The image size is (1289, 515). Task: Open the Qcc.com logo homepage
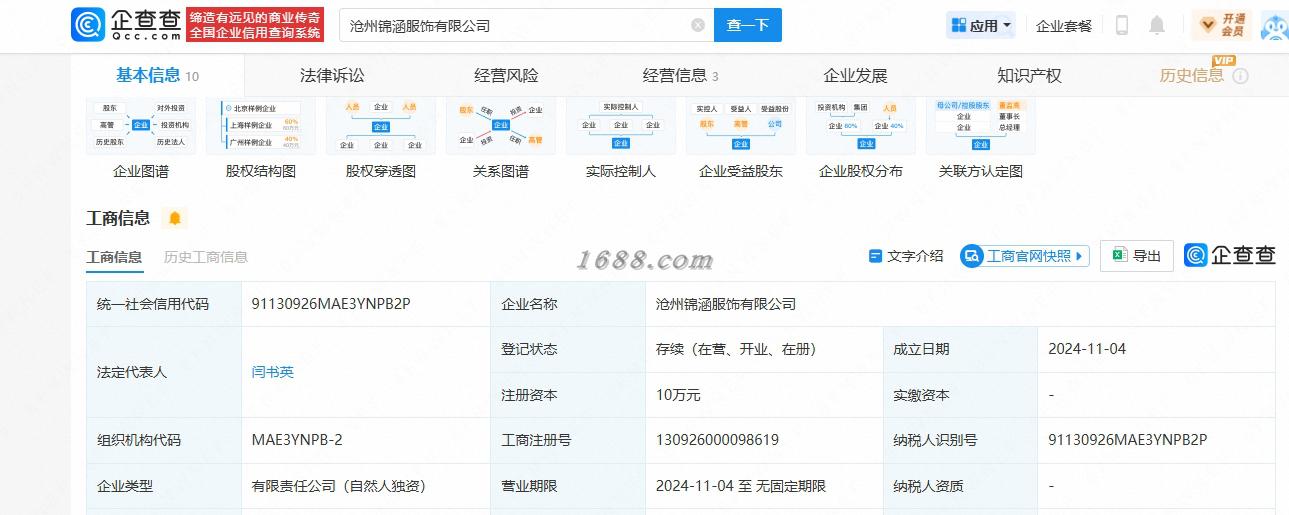126,25
